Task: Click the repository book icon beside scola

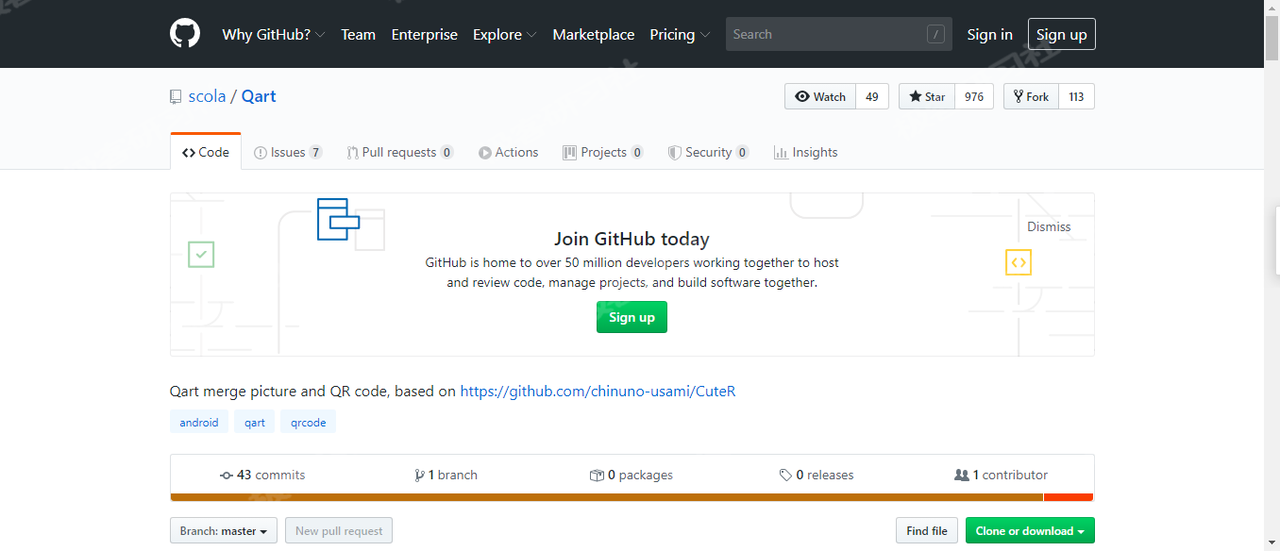Action: tap(176, 97)
